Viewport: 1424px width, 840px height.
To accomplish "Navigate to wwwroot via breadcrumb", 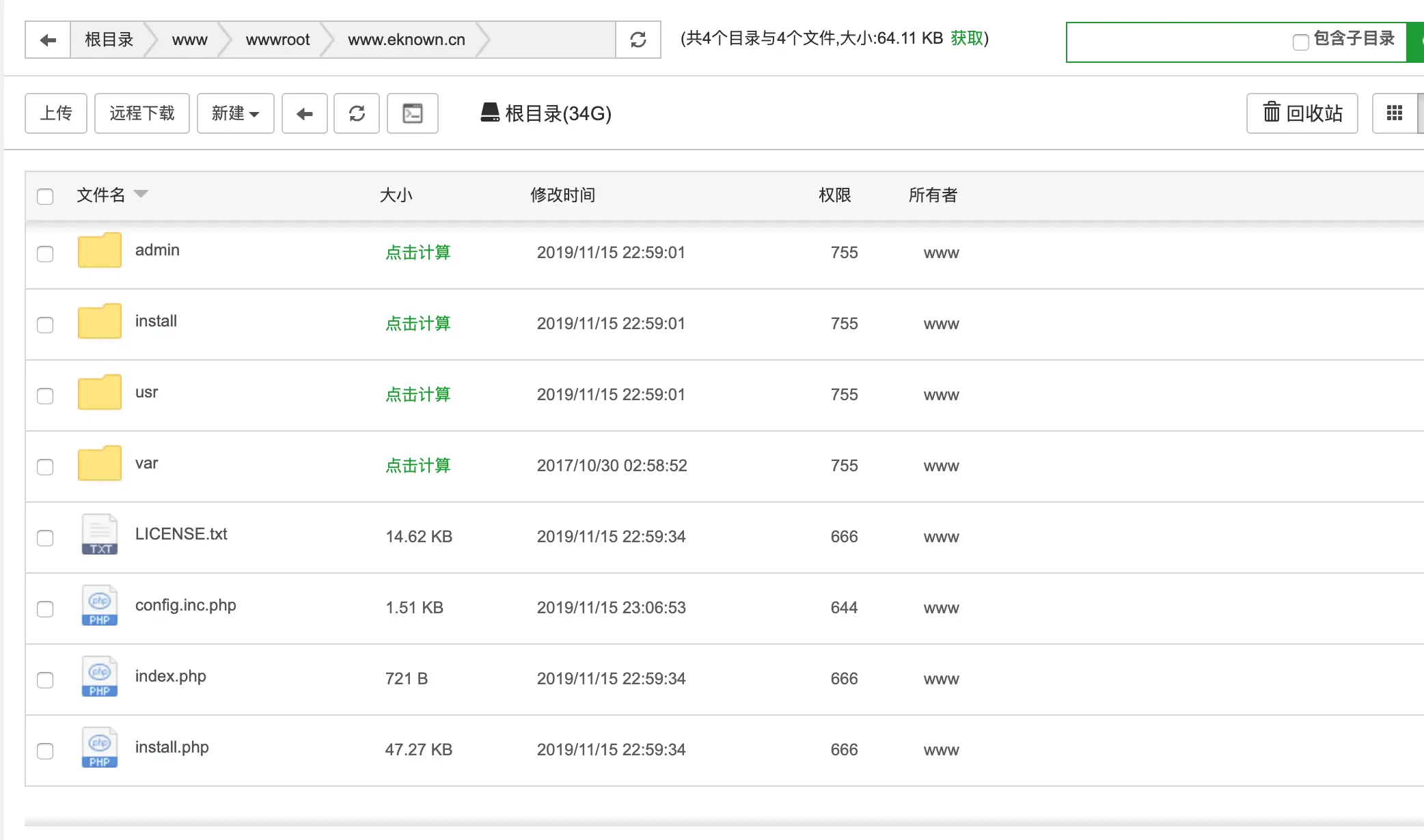I will coord(277,40).
